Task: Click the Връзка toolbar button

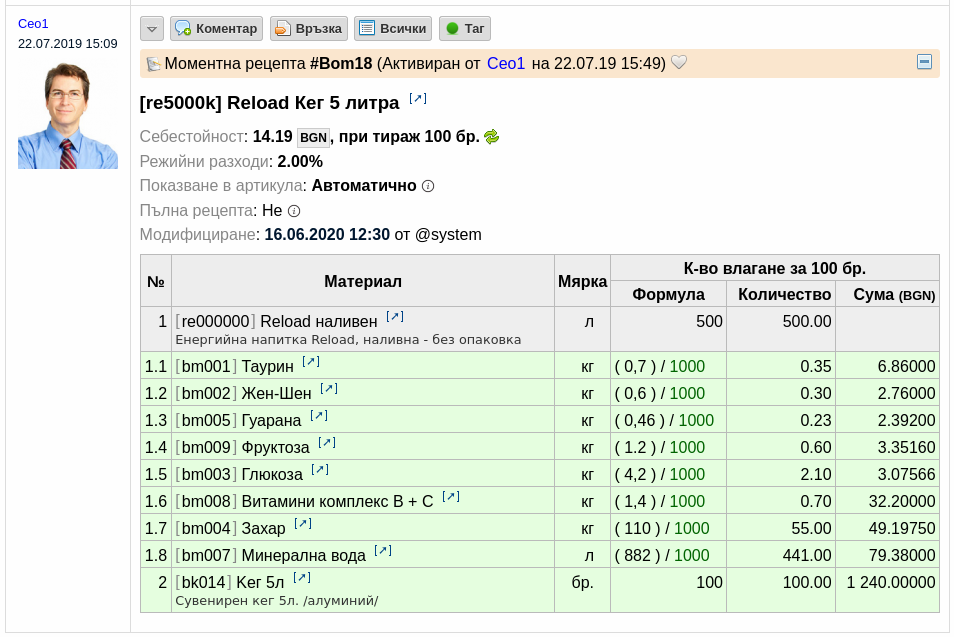Action: click(308, 29)
